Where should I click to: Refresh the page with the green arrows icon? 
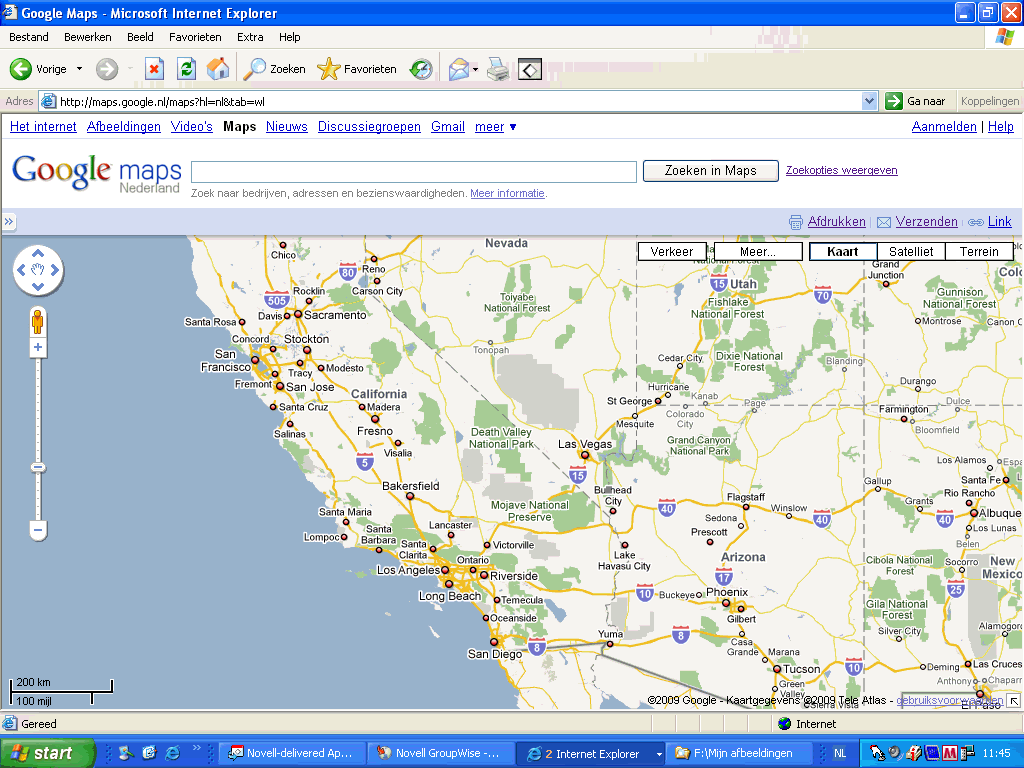tap(186, 69)
